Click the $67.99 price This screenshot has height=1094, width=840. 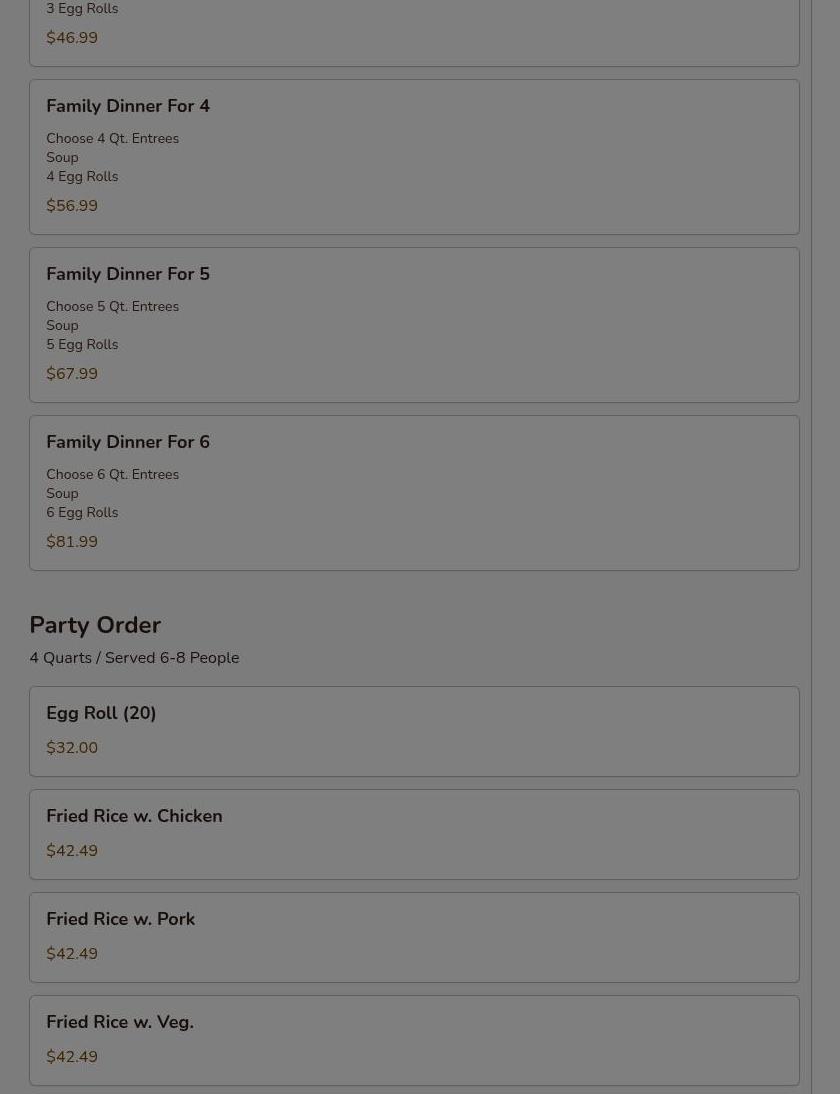(72, 374)
